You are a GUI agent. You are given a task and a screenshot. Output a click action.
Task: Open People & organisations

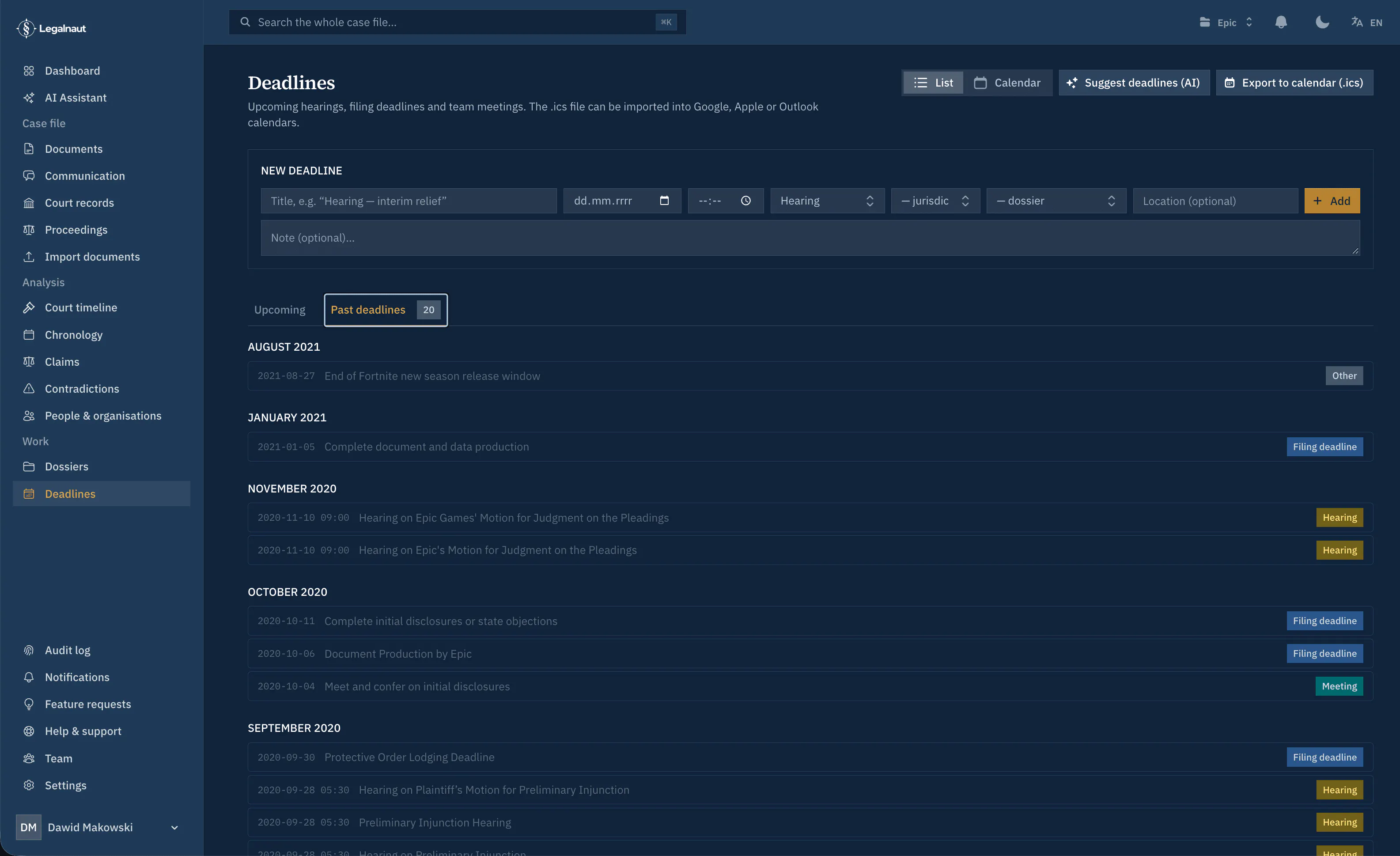point(101,416)
